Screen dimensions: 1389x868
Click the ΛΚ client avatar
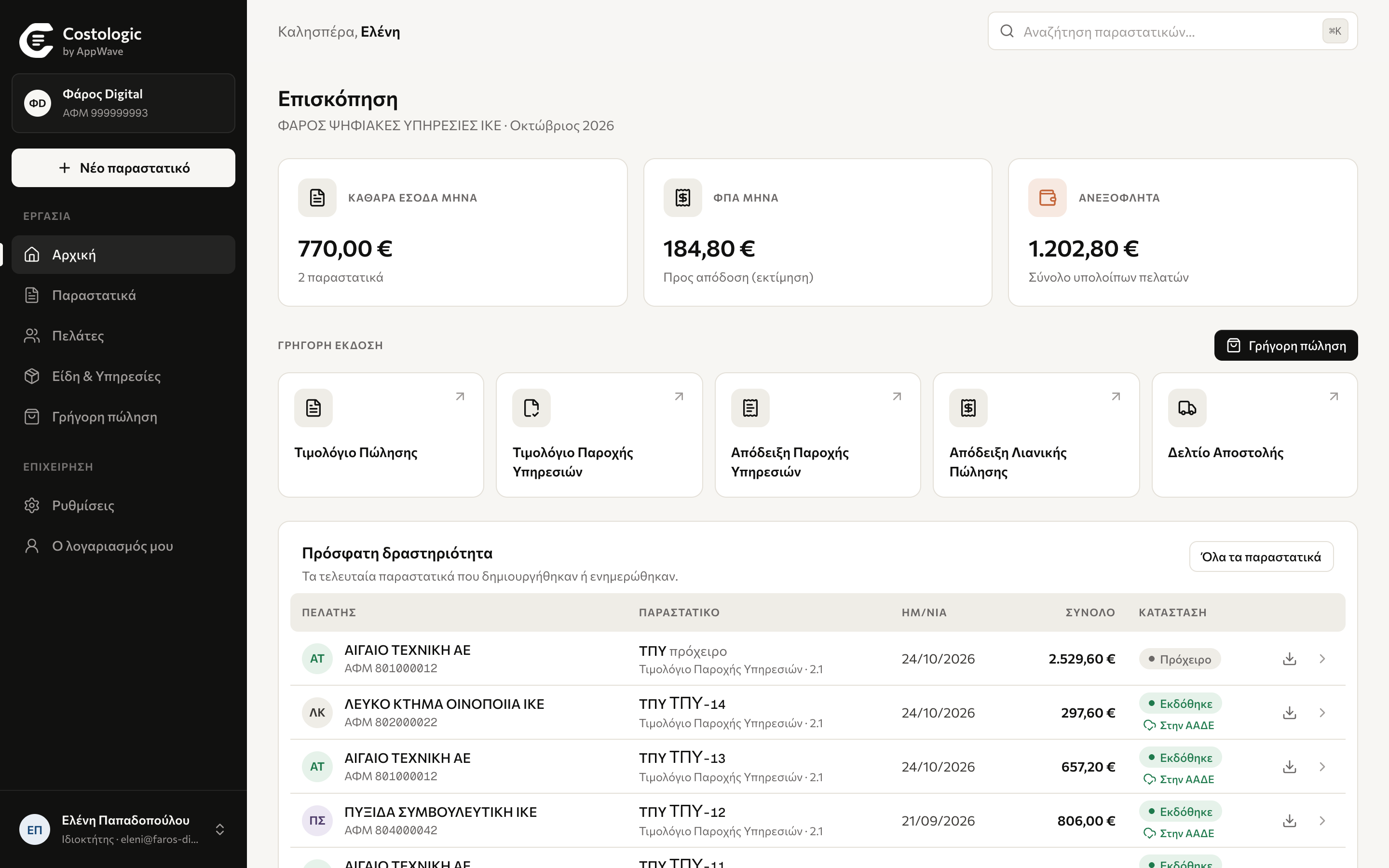317,712
